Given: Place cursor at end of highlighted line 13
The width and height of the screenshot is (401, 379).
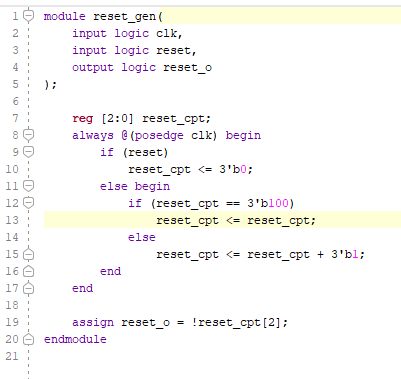Looking at the screenshot, I should point(316,220).
